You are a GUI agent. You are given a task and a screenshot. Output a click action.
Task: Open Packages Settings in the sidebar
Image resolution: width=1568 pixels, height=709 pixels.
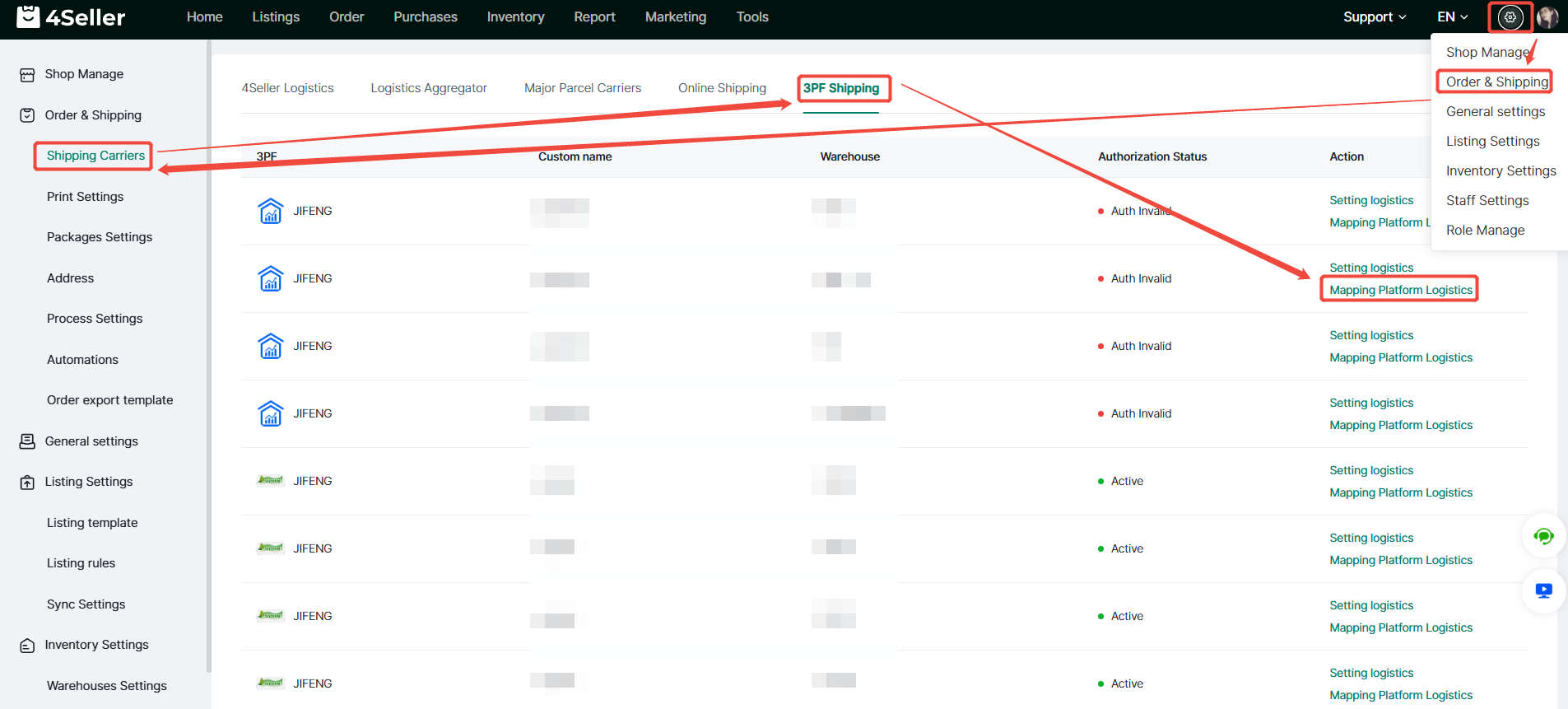(x=100, y=237)
